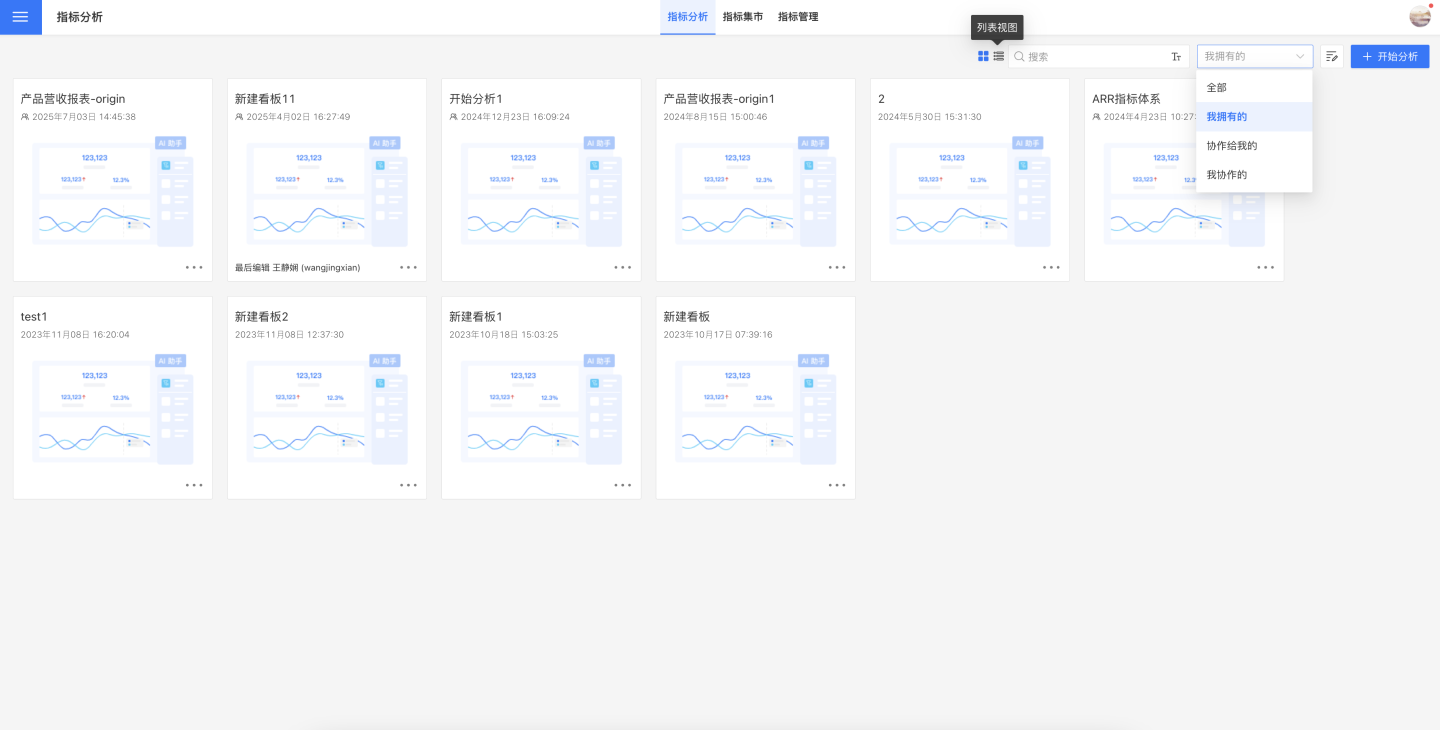Open the user avatar profile
The image size is (1440, 730).
1419,16
